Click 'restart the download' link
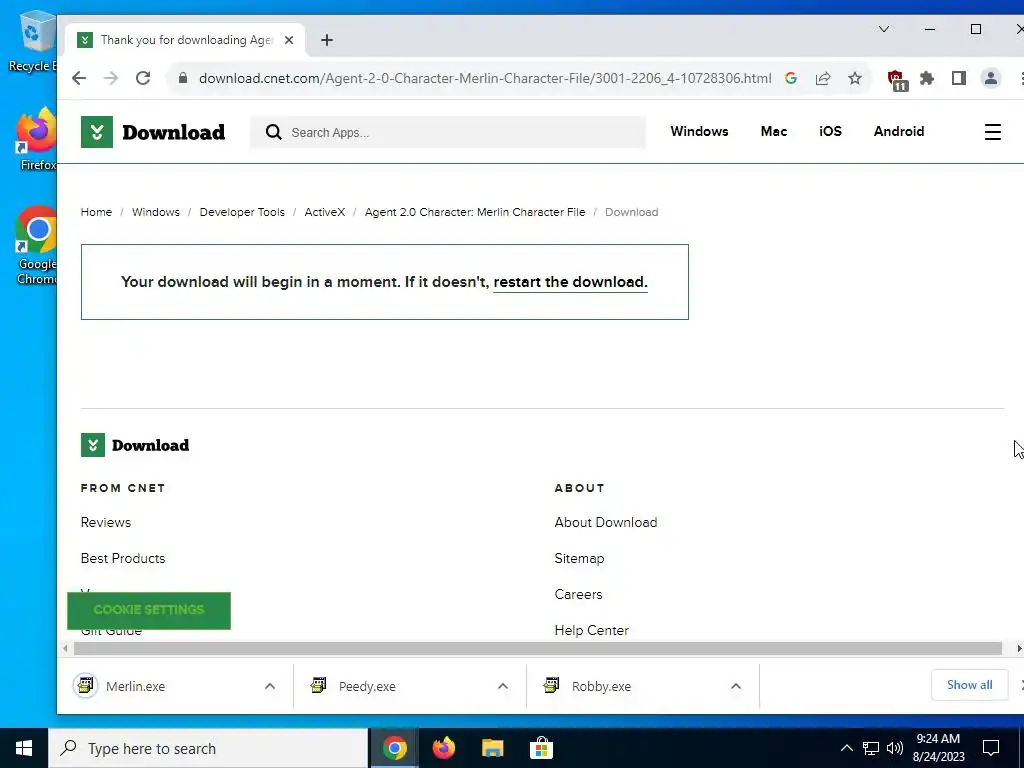Image resolution: width=1024 pixels, height=768 pixels. coord(570,282)
